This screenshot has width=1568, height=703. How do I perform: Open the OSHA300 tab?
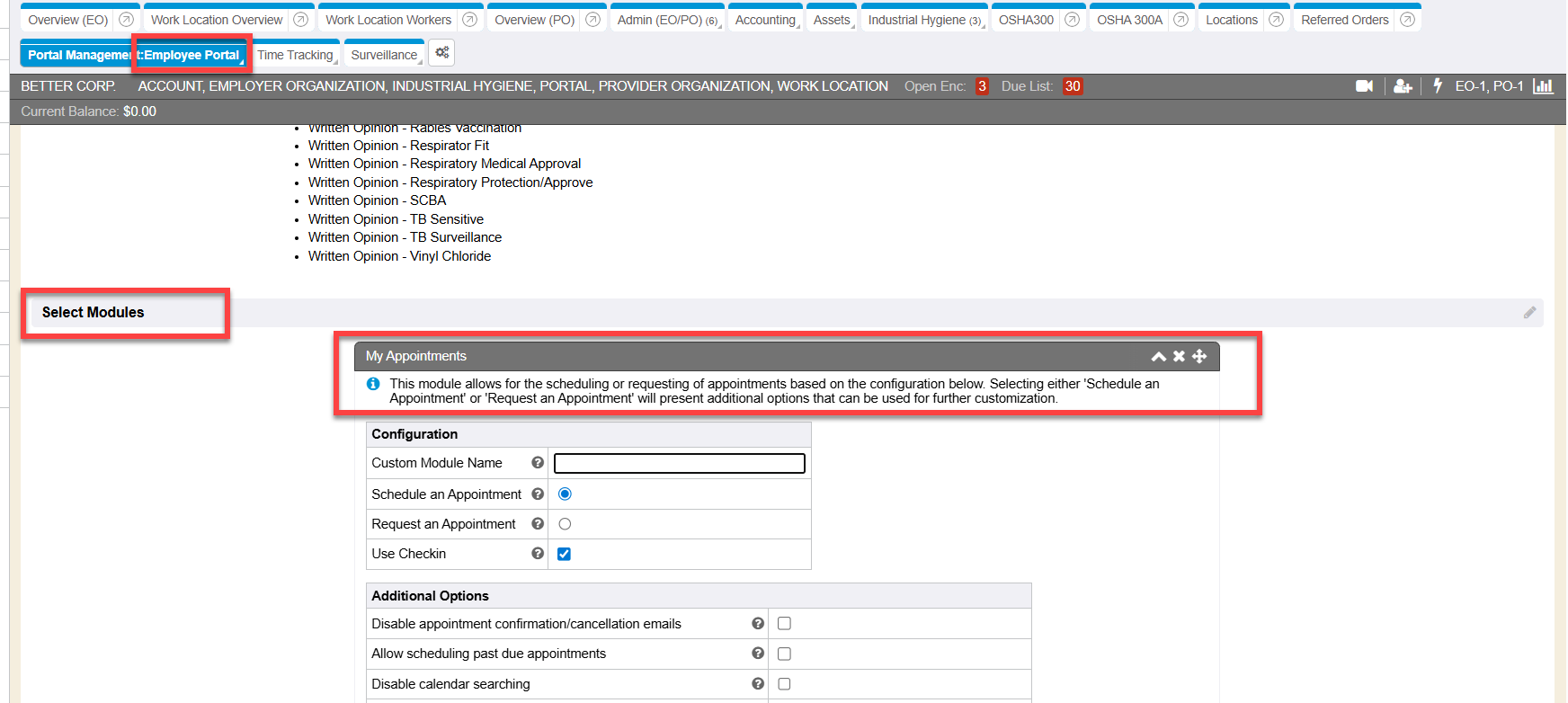coord(1026,20)
